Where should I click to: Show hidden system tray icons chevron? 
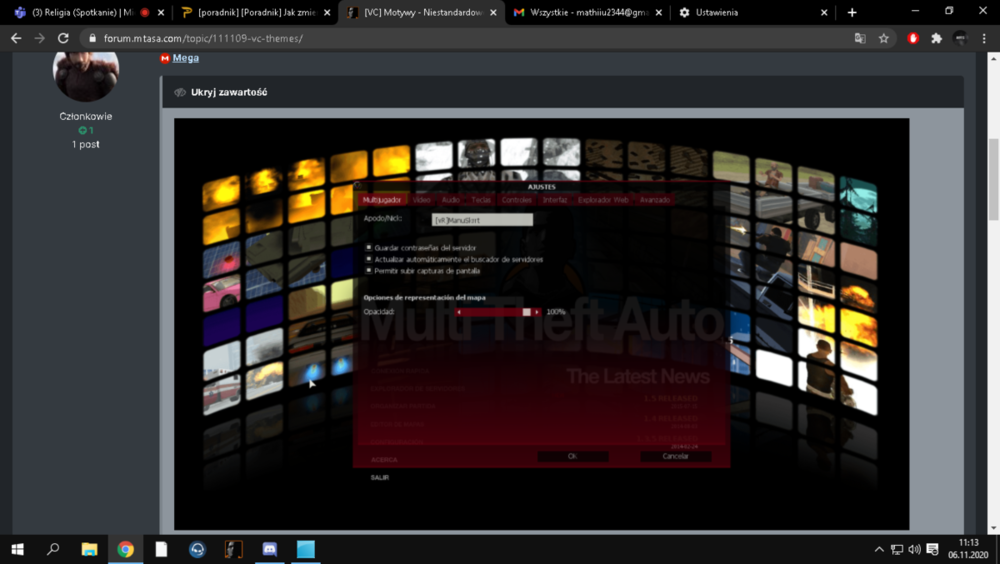pos(879,549)
